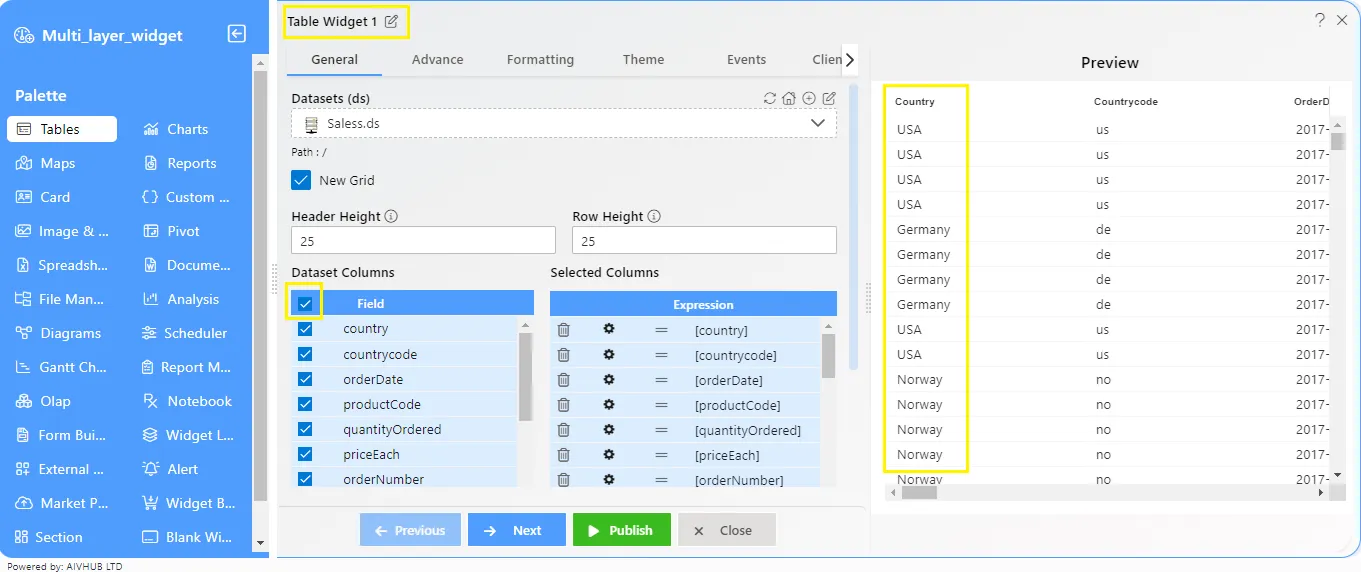Switch to the General tab

[x=334, y=59]
